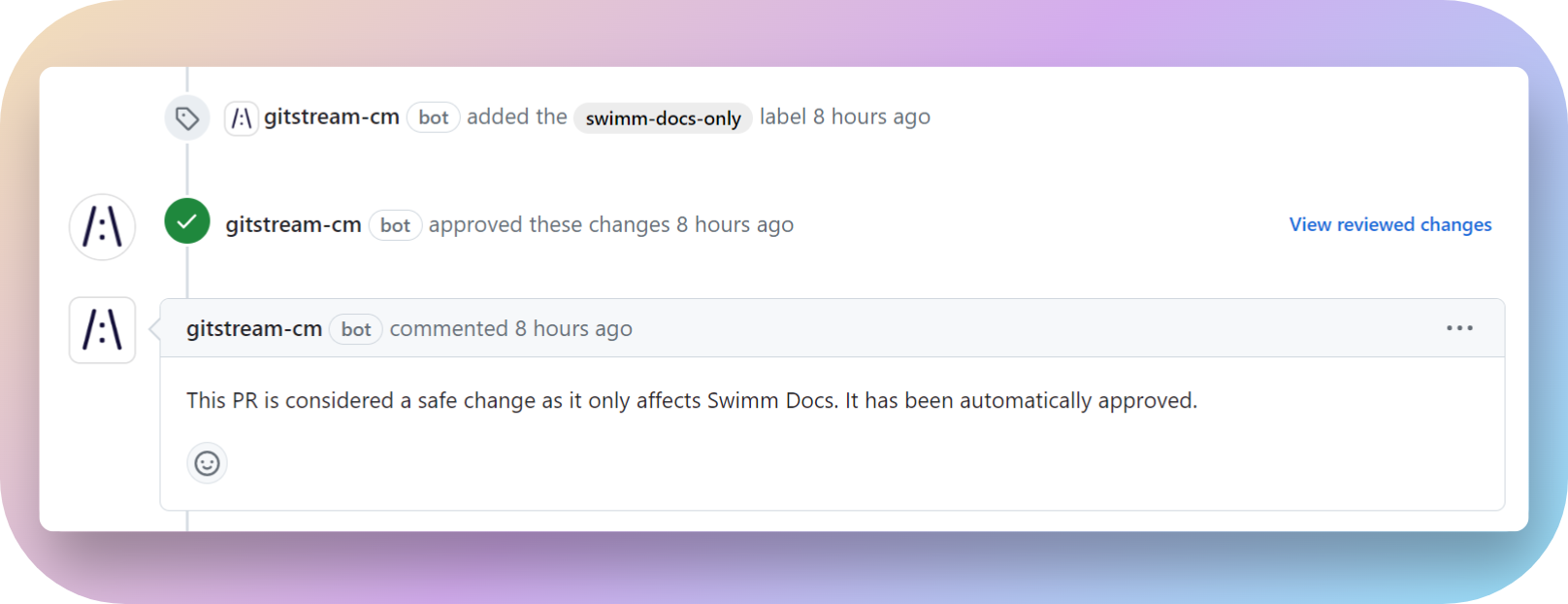The image size is (1568, 604).
Task: Click the bot badge in approval row
Action: click(395, 225)
